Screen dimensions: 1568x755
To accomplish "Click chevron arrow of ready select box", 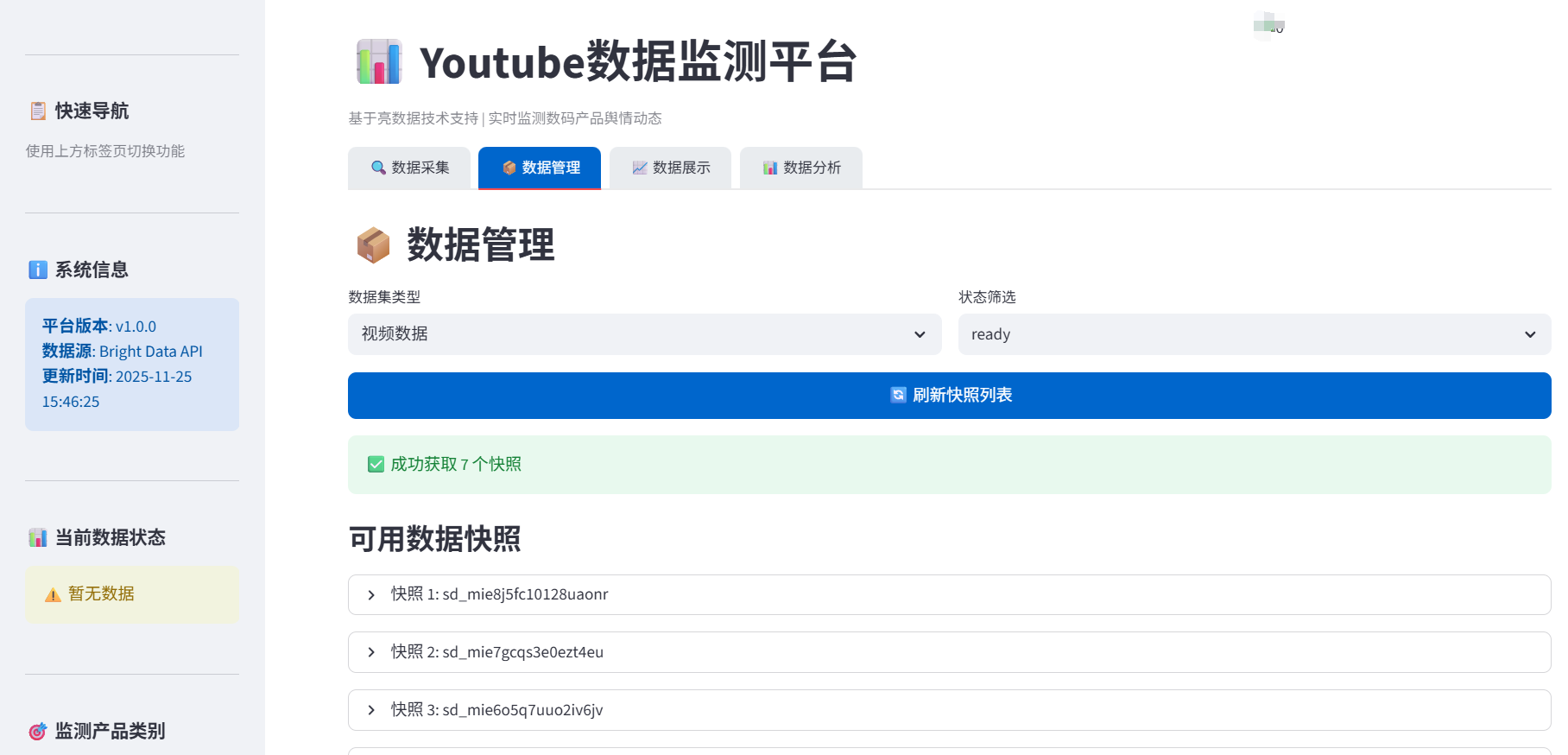I will coord(1530,334).
